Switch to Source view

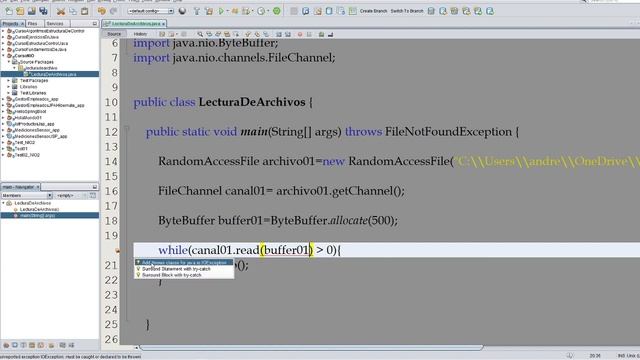(x=114, y=34)
